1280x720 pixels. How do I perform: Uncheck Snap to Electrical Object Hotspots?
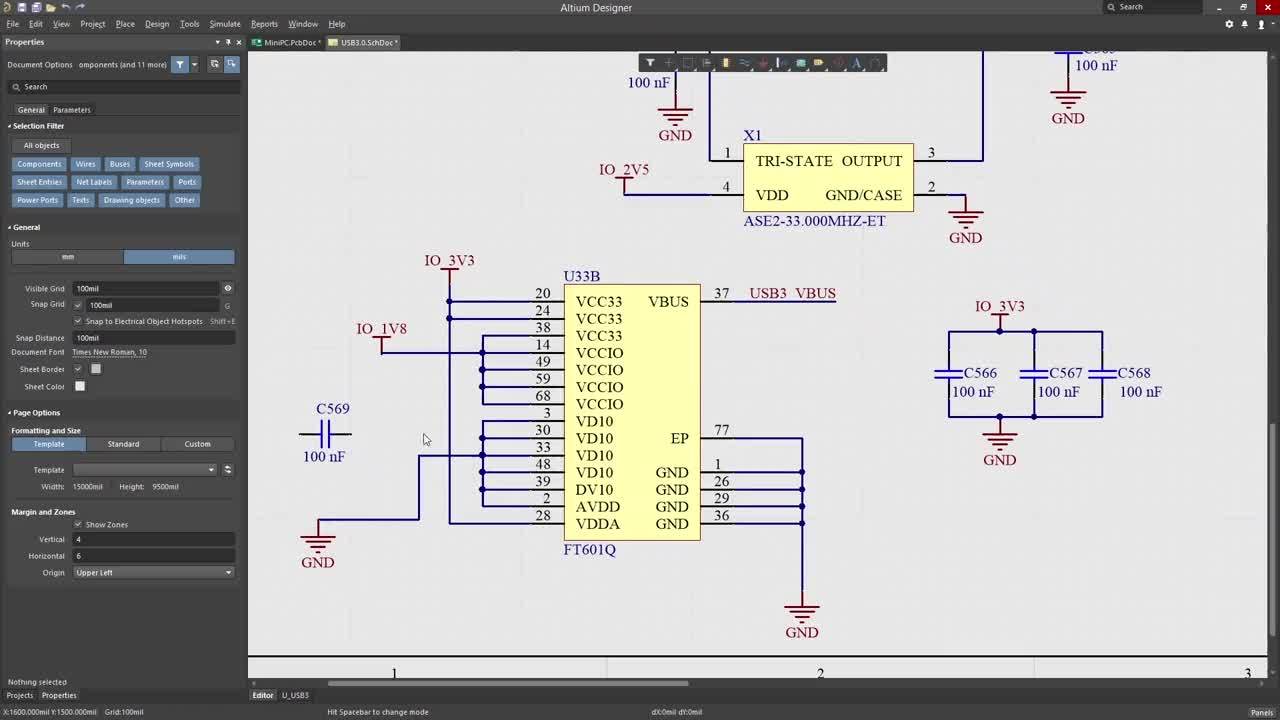click(78, 321)
